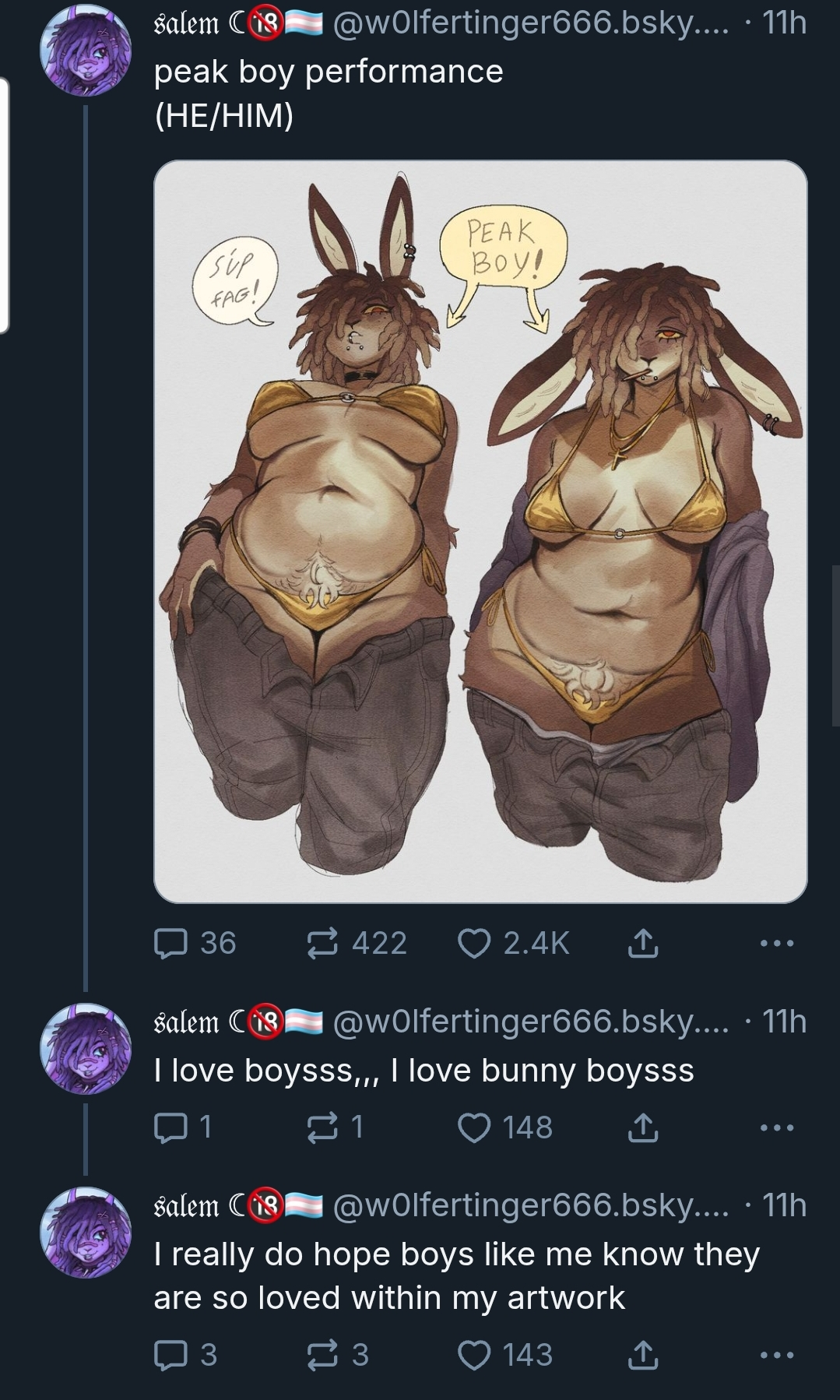This screenshot has height=1400, width=840.
Task: Open Salem's avatar on the third post
Action: click(x=86, y=1233)
